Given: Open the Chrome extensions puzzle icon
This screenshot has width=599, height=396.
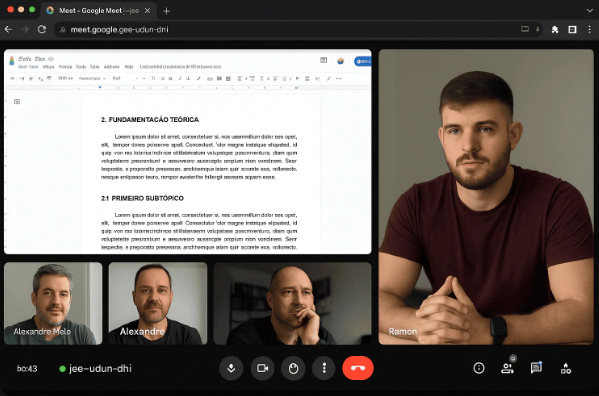Looking at the screenshot, I should [555, 29].
